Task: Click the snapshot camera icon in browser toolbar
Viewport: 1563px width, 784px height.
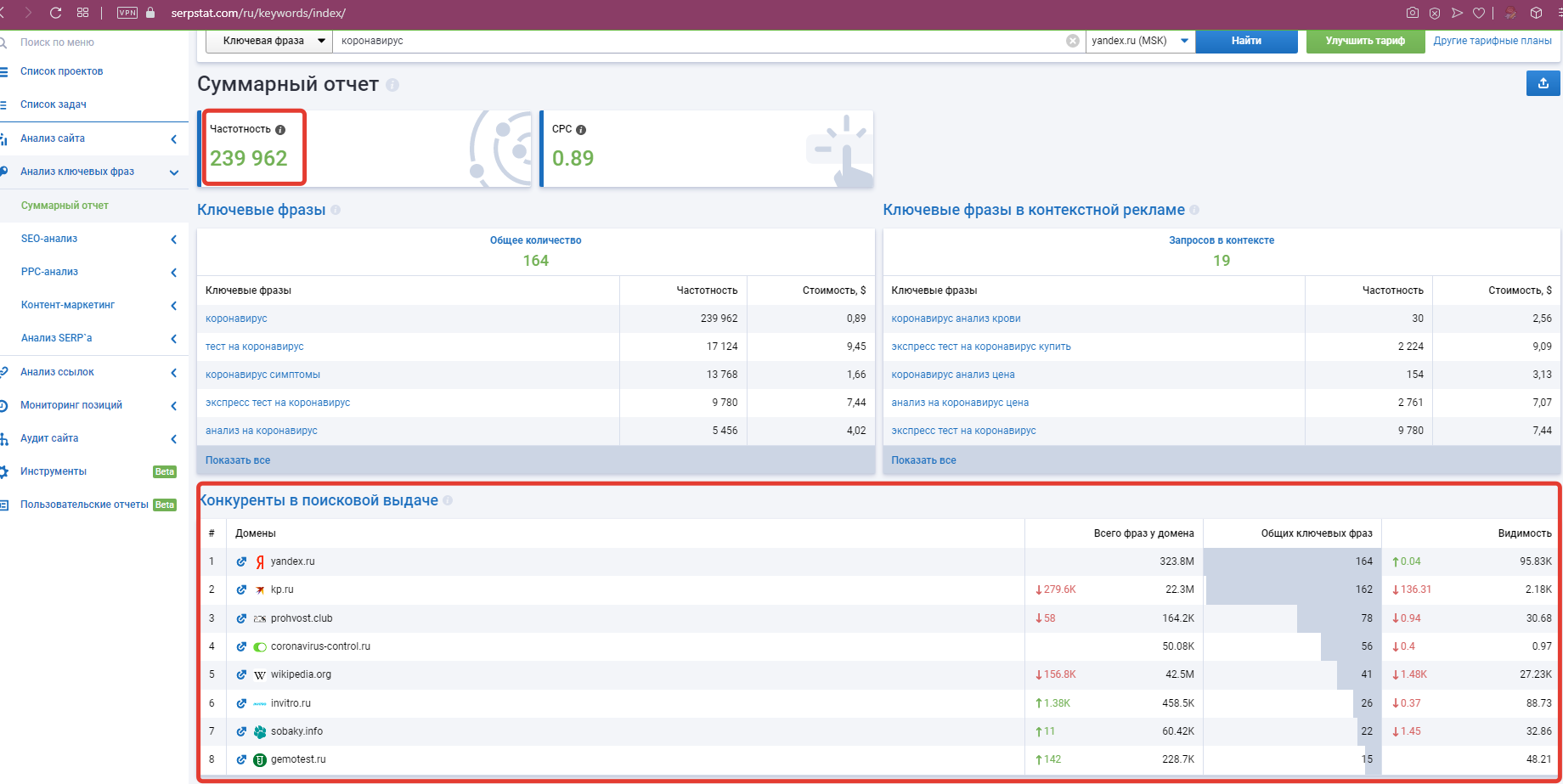Action: 1412,13
